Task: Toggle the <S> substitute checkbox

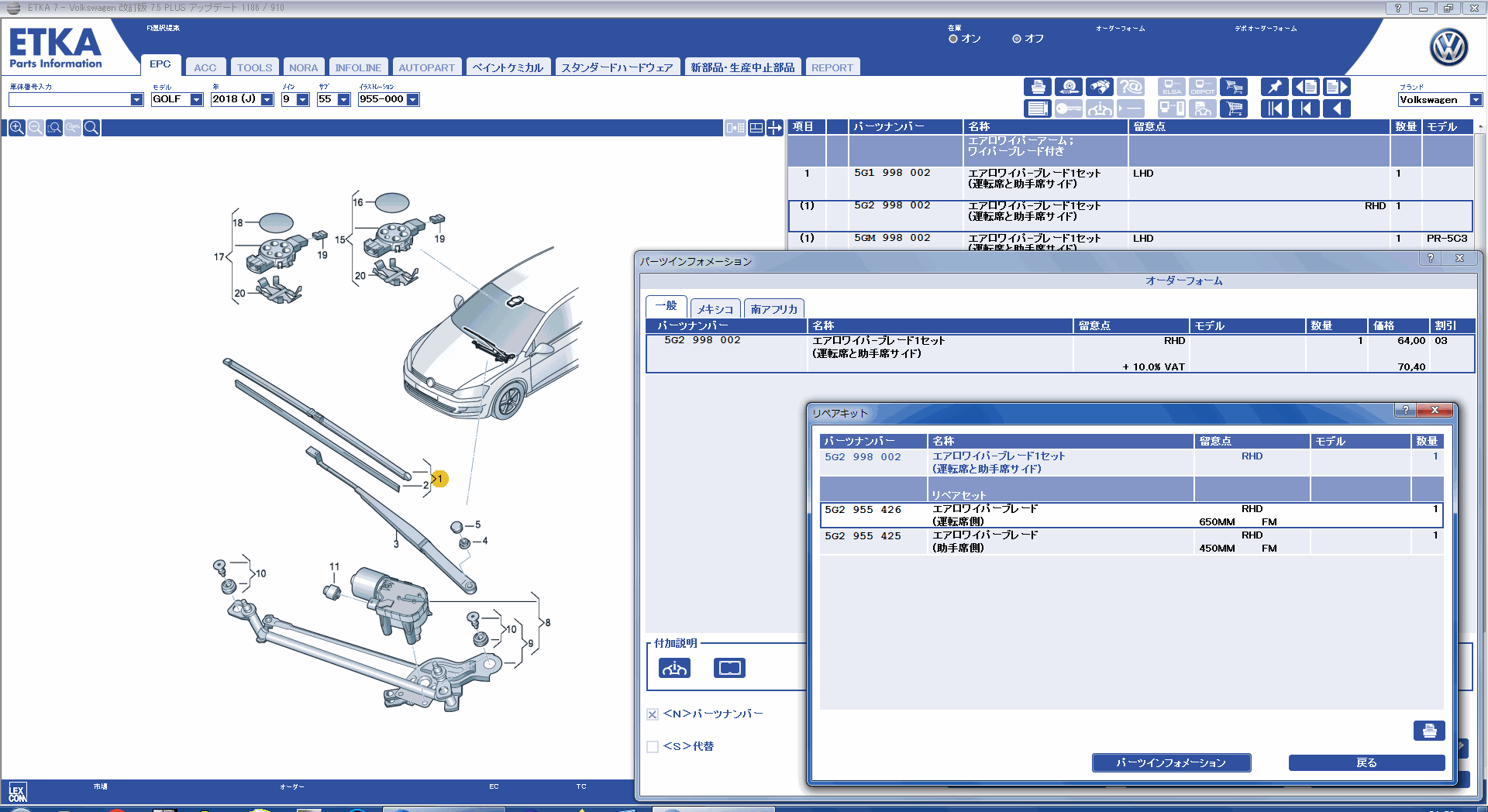Action: coord(653,747)
